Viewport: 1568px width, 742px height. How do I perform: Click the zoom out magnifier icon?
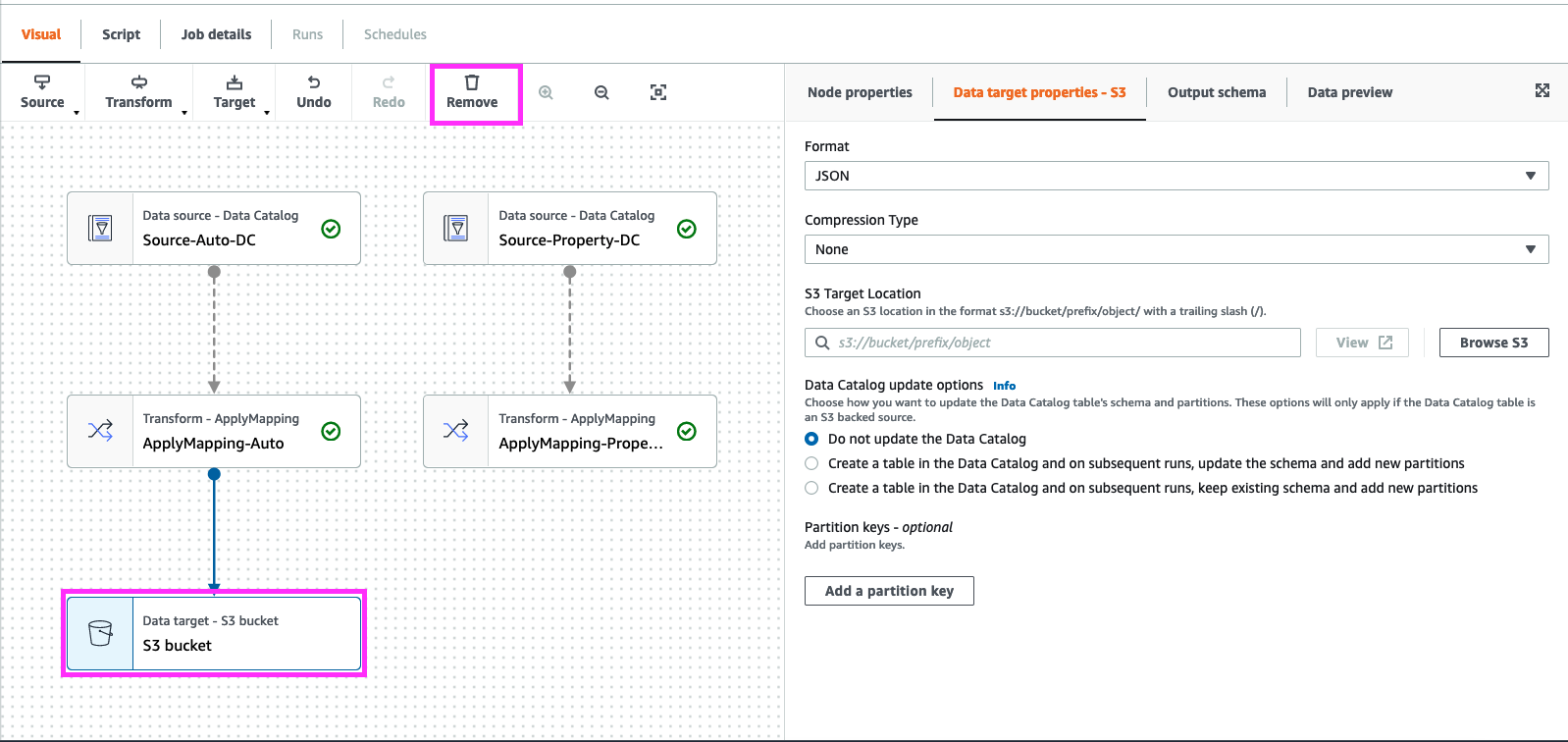pos(601,92)
